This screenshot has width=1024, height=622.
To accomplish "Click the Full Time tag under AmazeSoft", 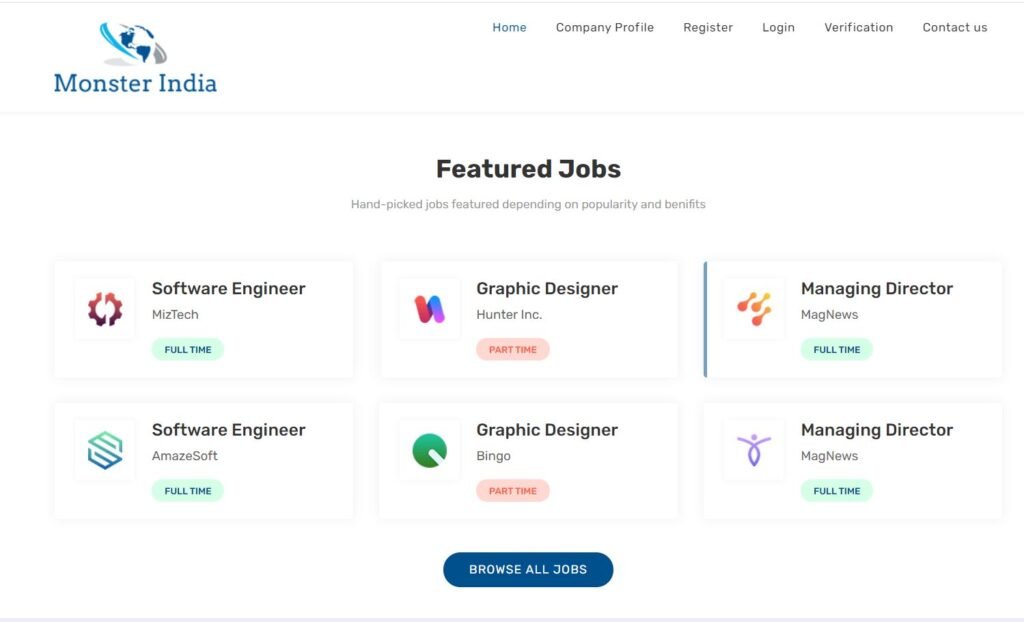I will click(x=187, y=491).
